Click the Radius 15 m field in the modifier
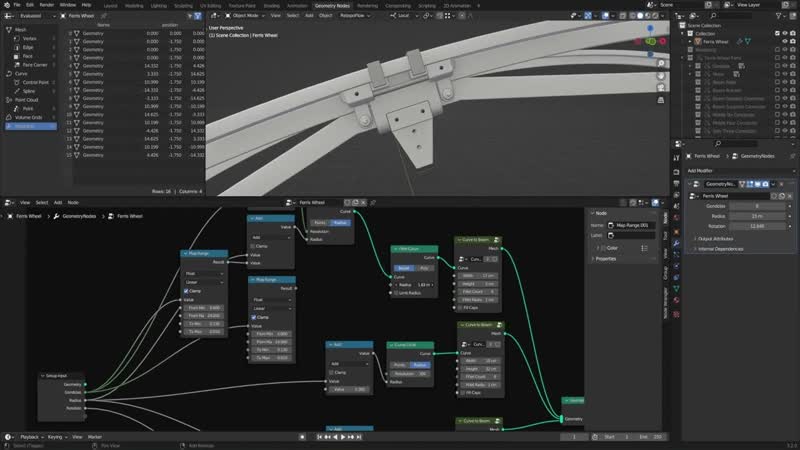Viewport: 800px width, 450px height. [757, 216]
